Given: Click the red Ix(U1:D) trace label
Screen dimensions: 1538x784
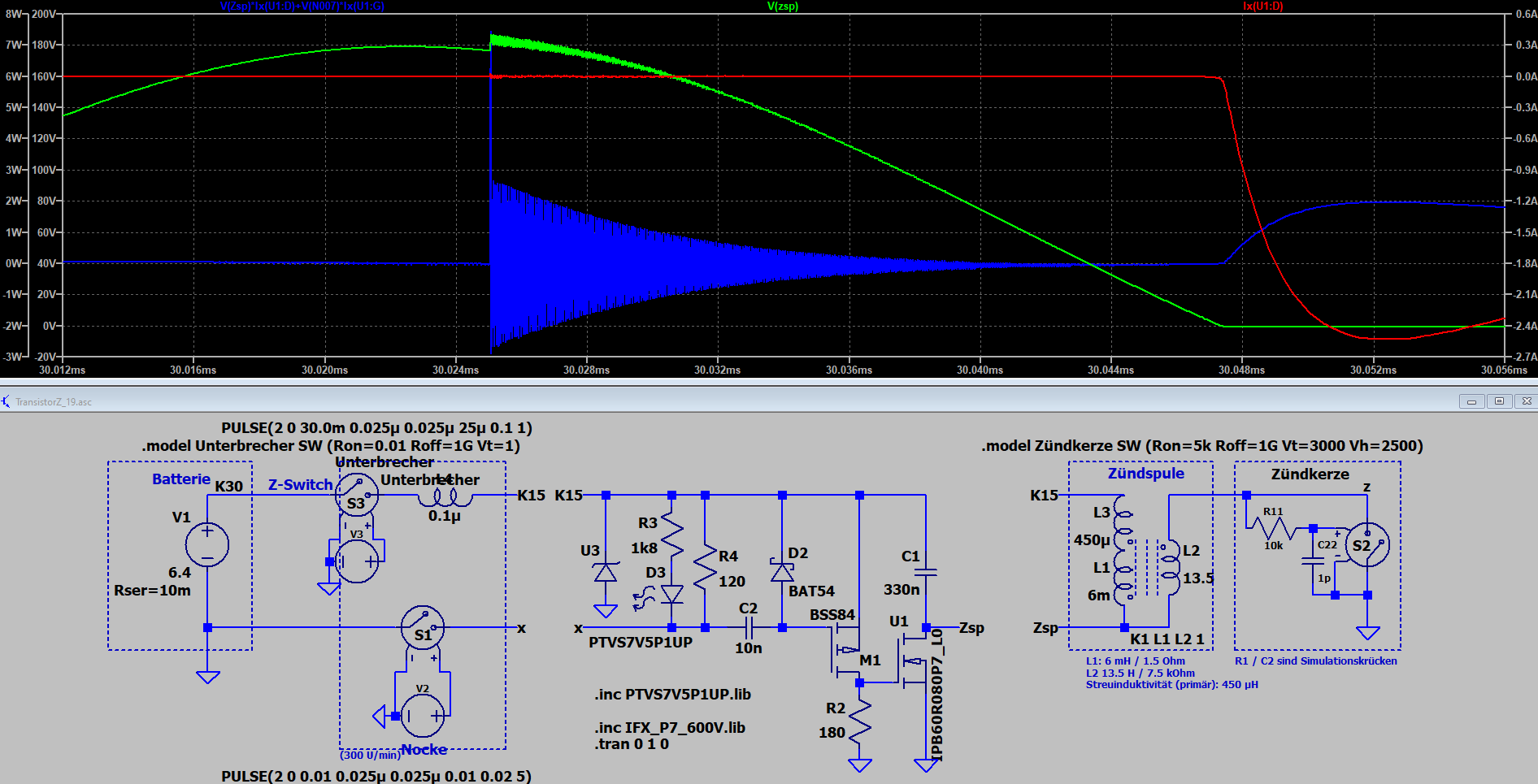Looking at the screenshot, I should coord(1262,6).
